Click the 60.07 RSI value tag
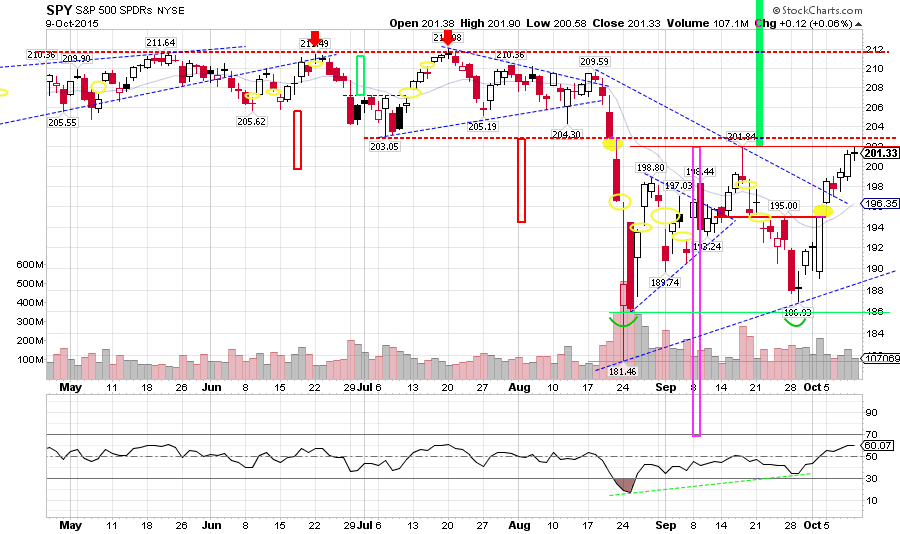Viewport: 900px width, 534px height. click(x=878, y=446)
